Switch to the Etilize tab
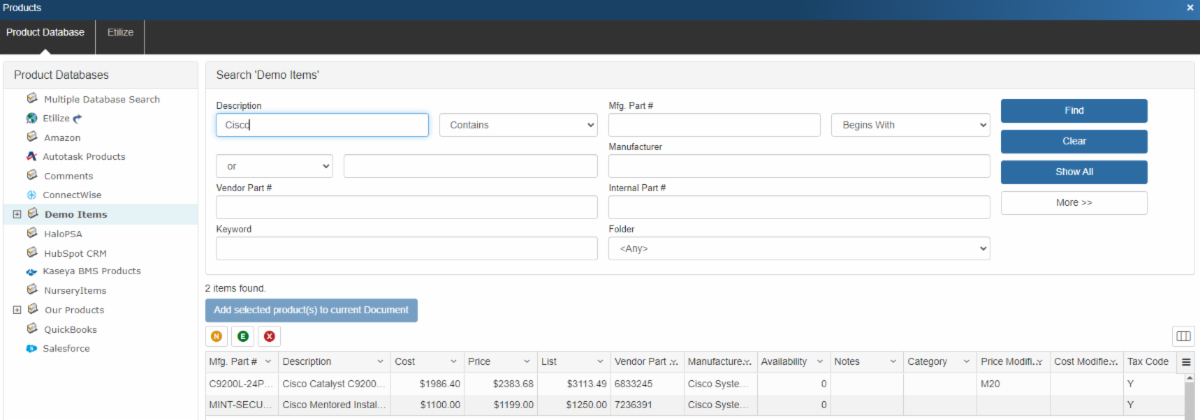 [121, 32]
